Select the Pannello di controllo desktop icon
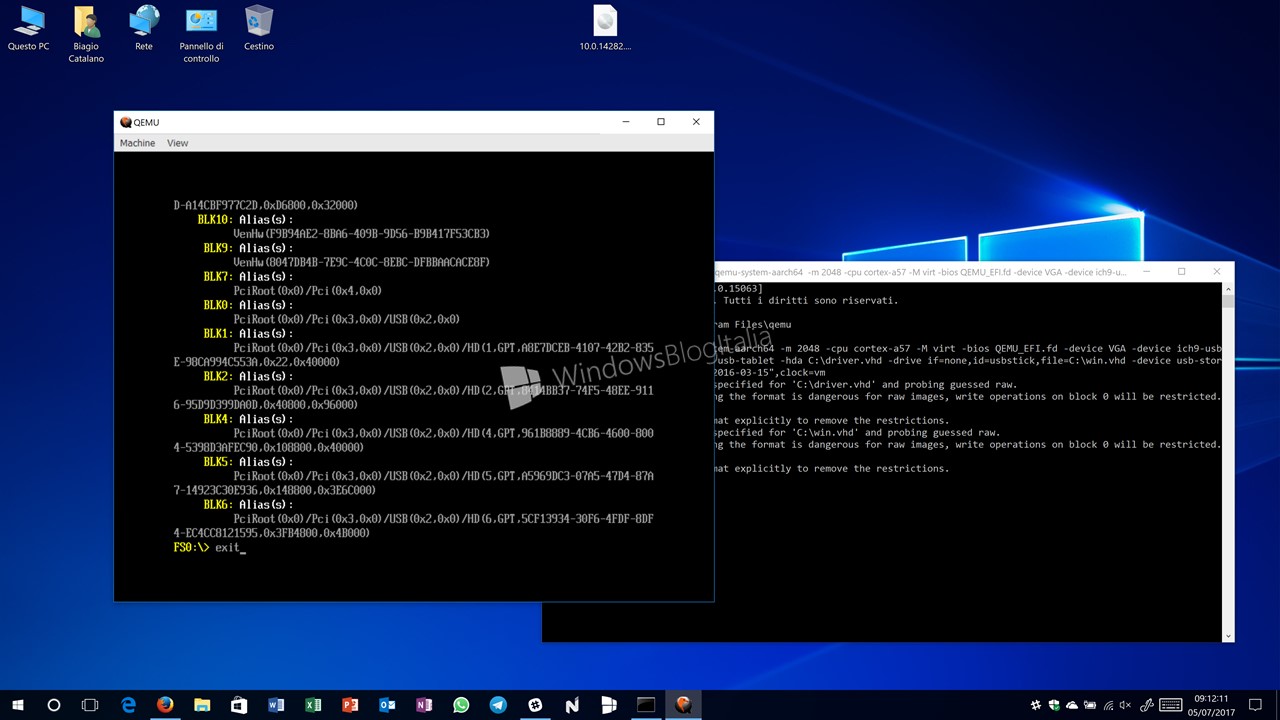The height and width of the screenshot is (720, 1280). tap(201, 34)
